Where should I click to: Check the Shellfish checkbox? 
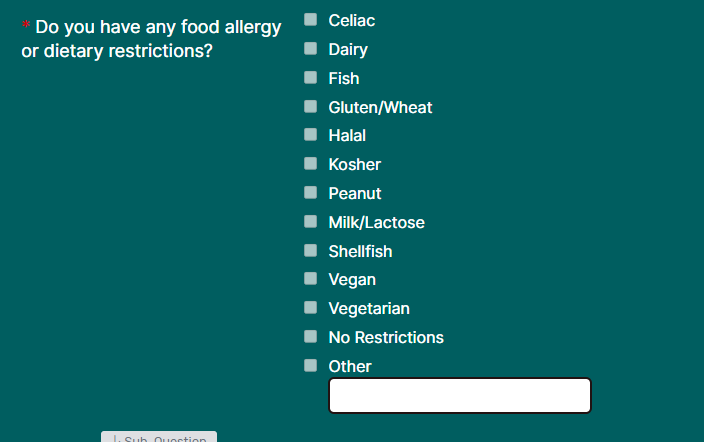311,250
